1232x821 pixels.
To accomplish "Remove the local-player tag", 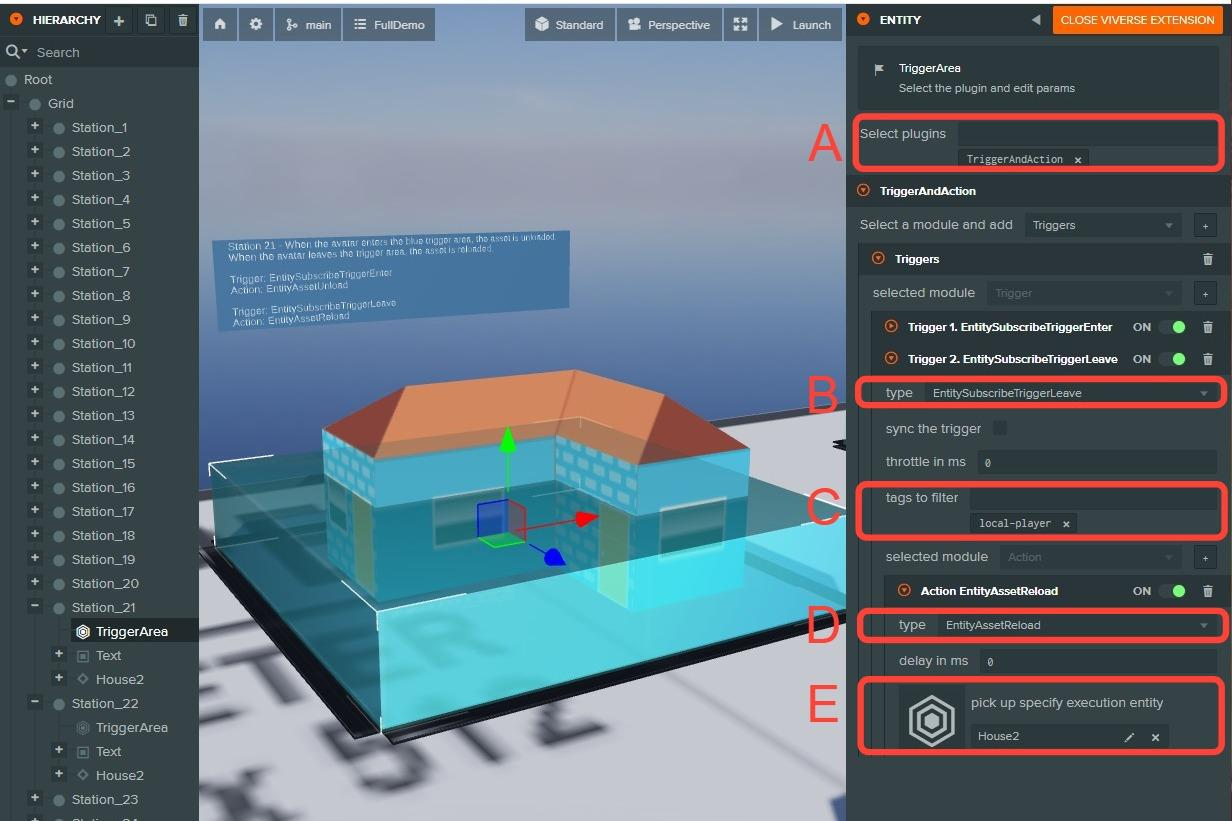I will coord(1066,523).
